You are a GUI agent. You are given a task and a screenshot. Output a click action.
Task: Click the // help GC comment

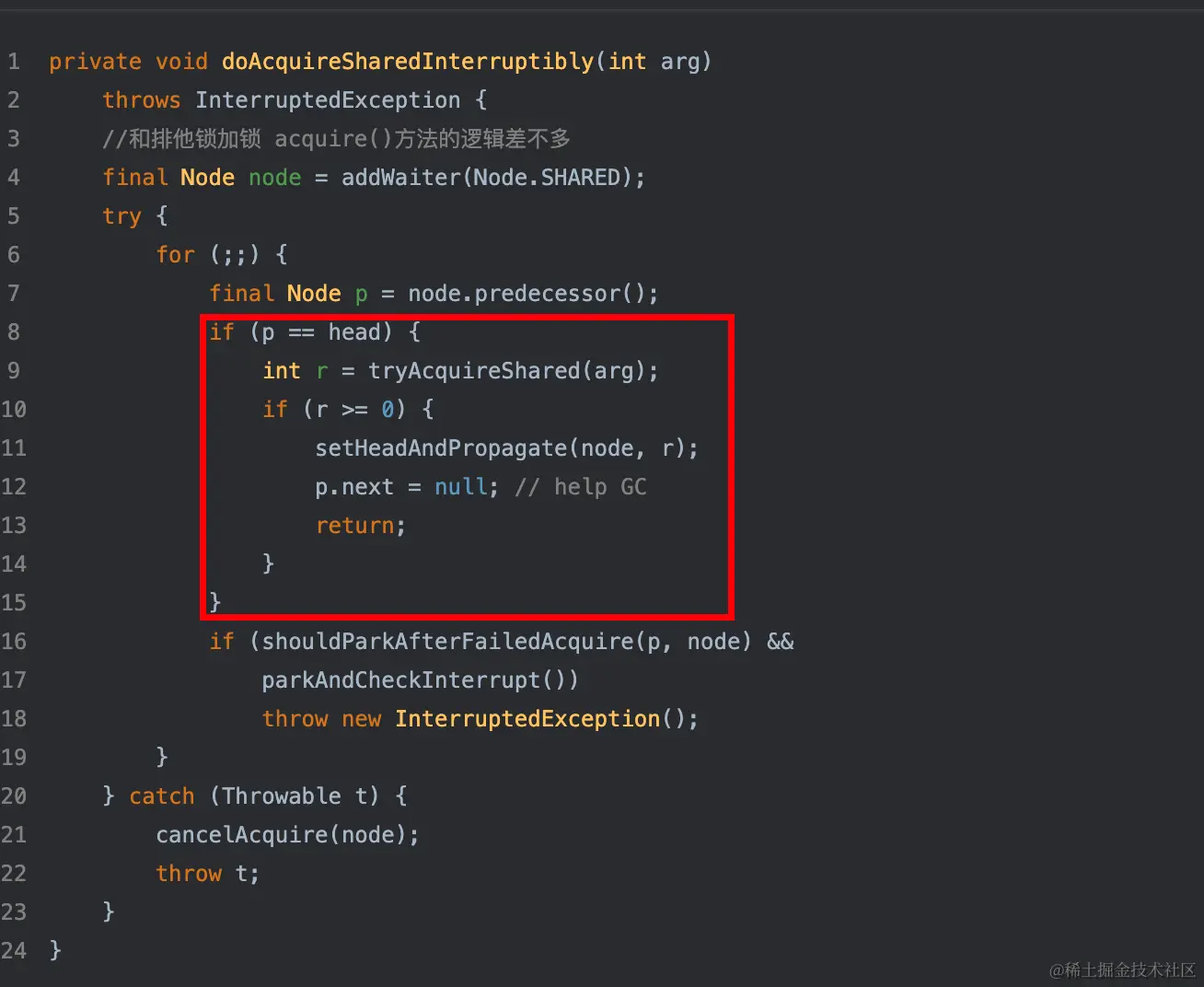click(x=581, y=487)
